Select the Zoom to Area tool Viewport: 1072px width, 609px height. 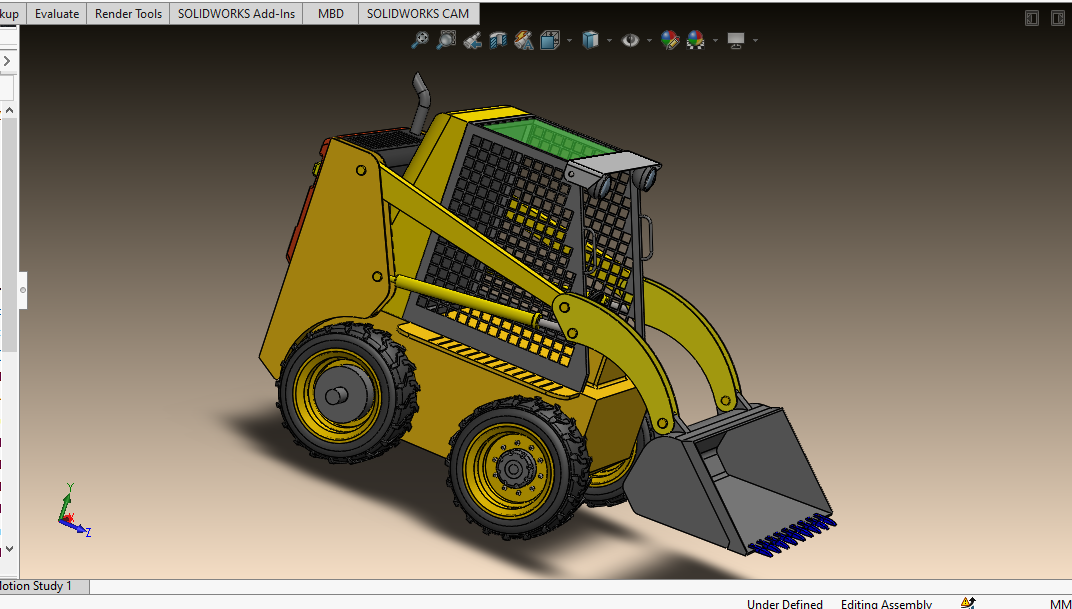[x=446, y=40]
